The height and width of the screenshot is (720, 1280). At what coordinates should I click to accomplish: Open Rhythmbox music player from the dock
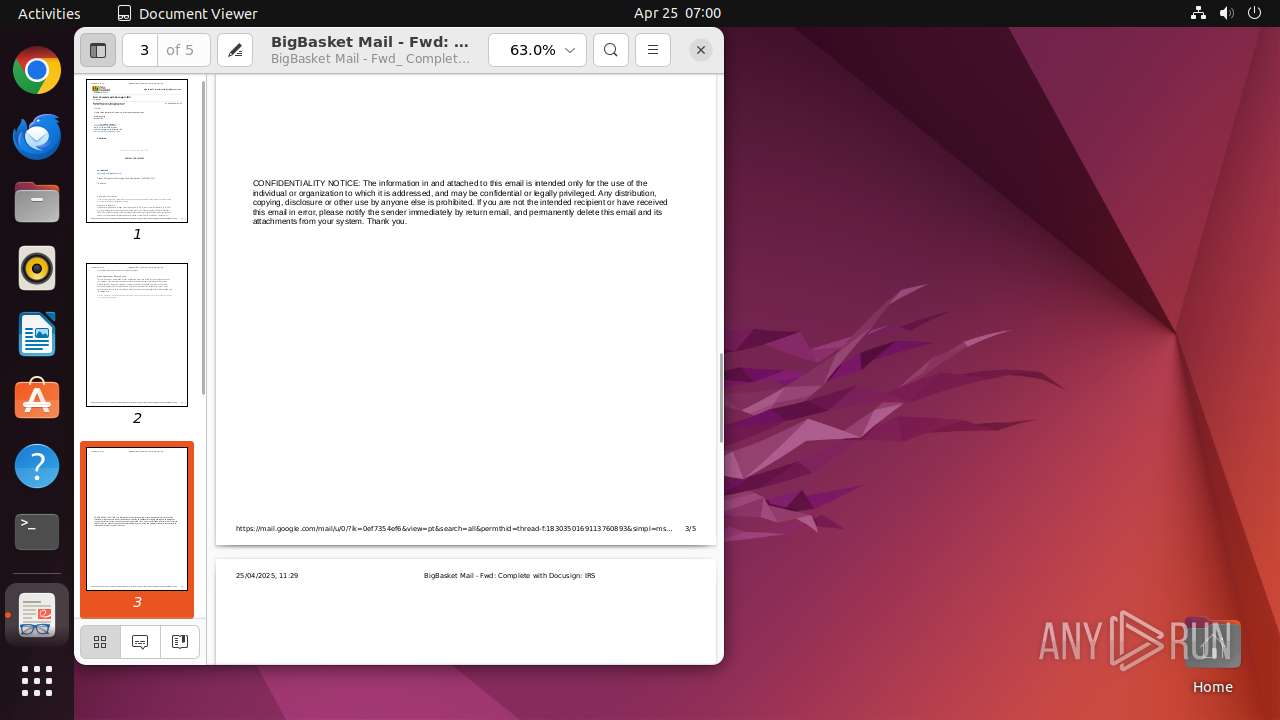point(37,269)
